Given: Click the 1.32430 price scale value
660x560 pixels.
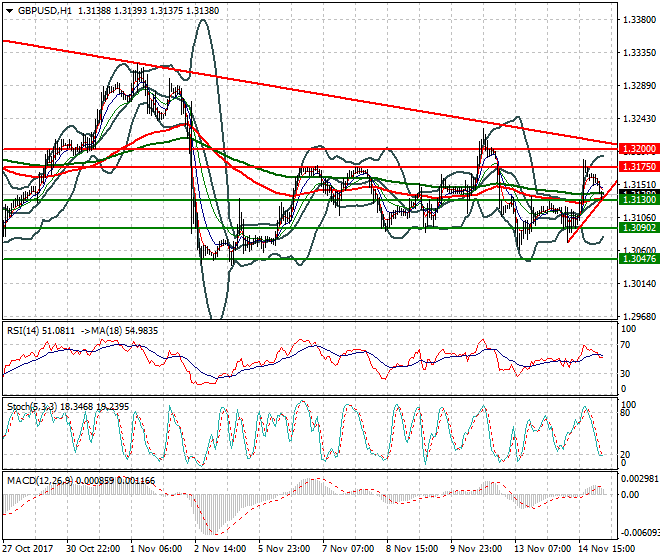Looking at the screenshot, I should click(x=639, y=119).
